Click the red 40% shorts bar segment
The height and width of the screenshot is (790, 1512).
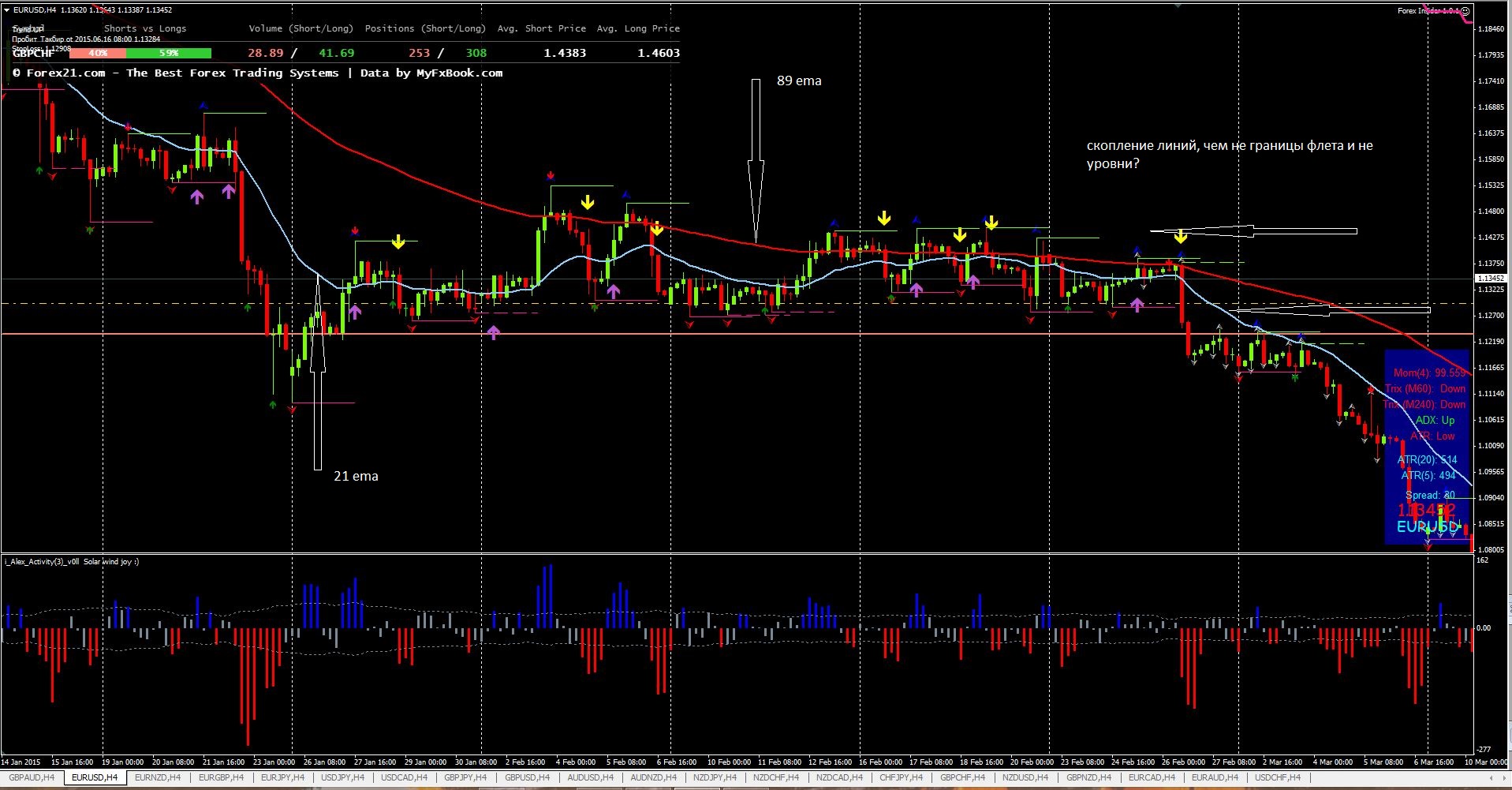coord(98,53)
